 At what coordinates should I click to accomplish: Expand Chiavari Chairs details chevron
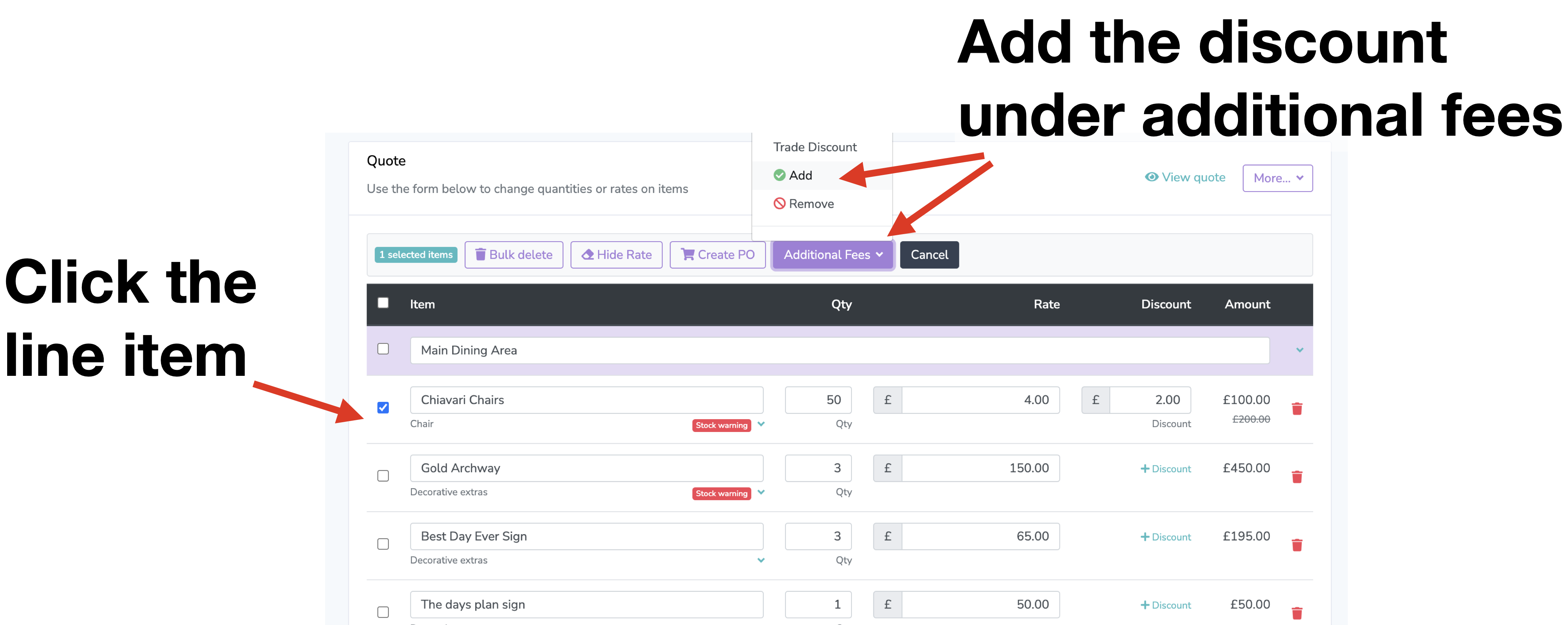[x=761, y=424]
